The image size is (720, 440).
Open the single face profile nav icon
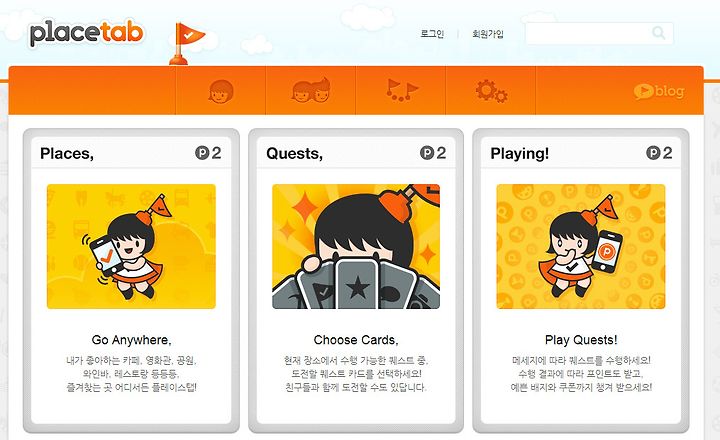[x=221, y=91]
